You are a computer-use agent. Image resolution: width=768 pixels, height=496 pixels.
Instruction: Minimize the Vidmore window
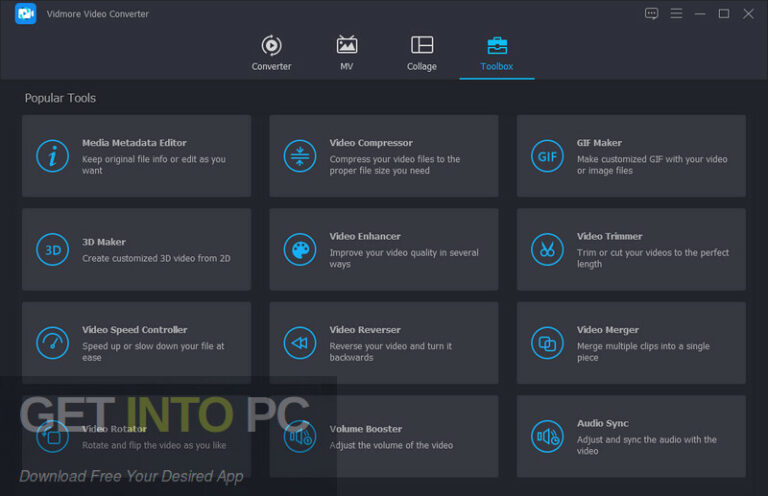(x=700, y=14)
